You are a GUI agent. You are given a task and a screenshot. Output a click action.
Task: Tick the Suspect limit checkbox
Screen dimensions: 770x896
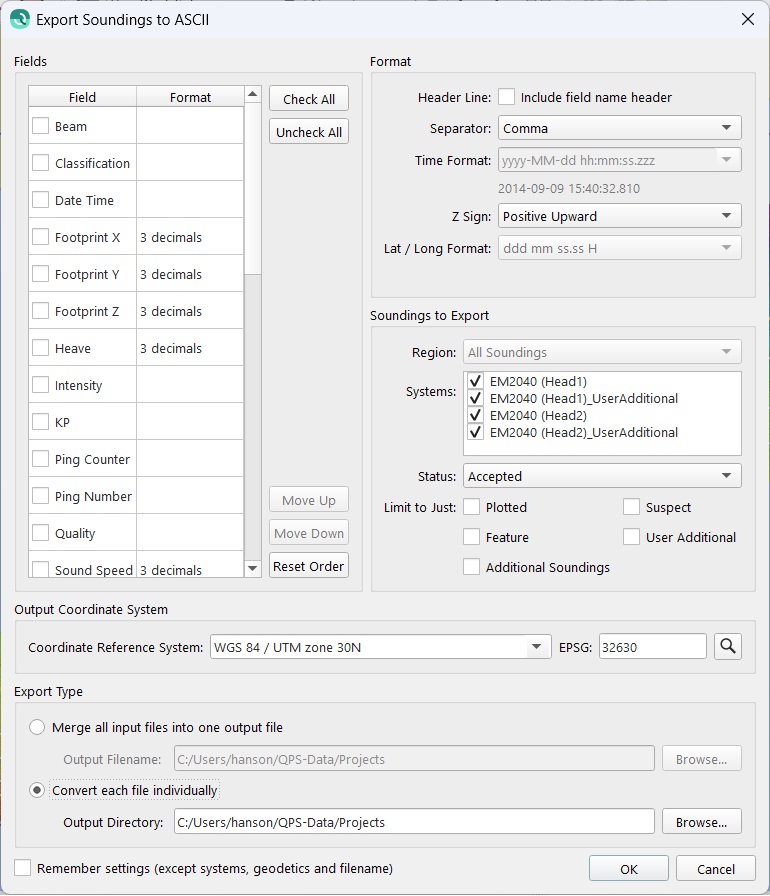631,507
